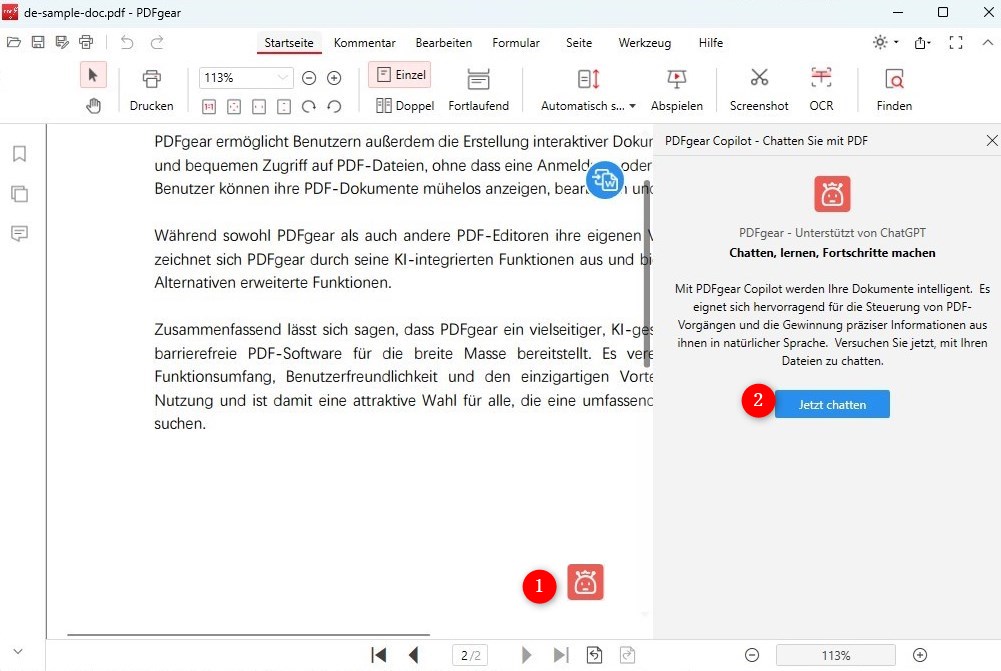Go to the previous page

click(414, 655)
